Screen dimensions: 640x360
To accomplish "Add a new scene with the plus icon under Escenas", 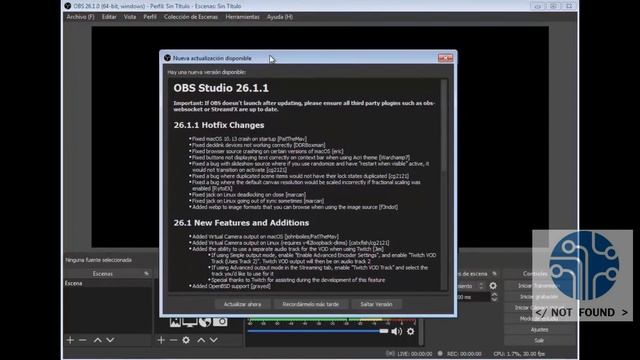I will point(70,340).
